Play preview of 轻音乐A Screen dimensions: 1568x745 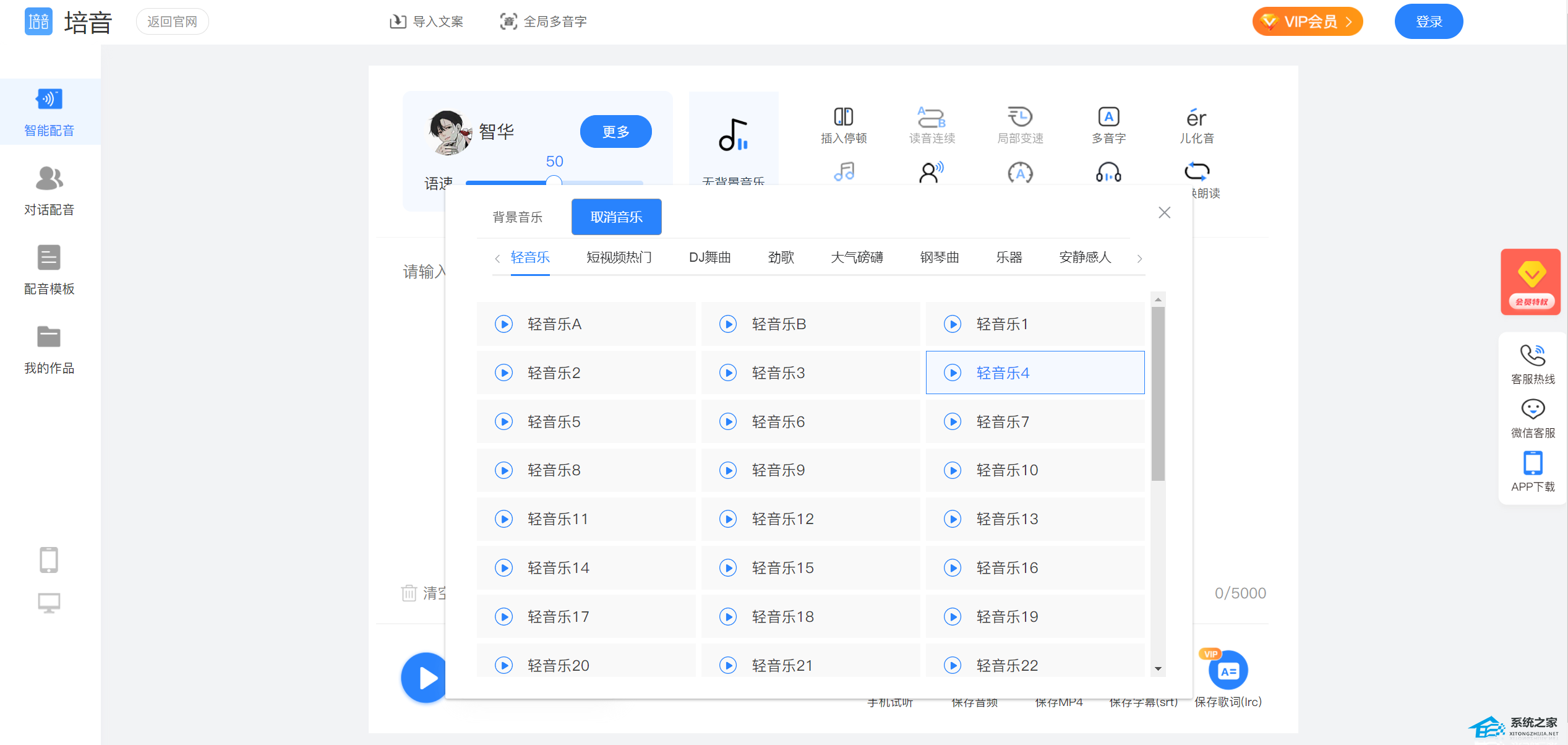503,324
